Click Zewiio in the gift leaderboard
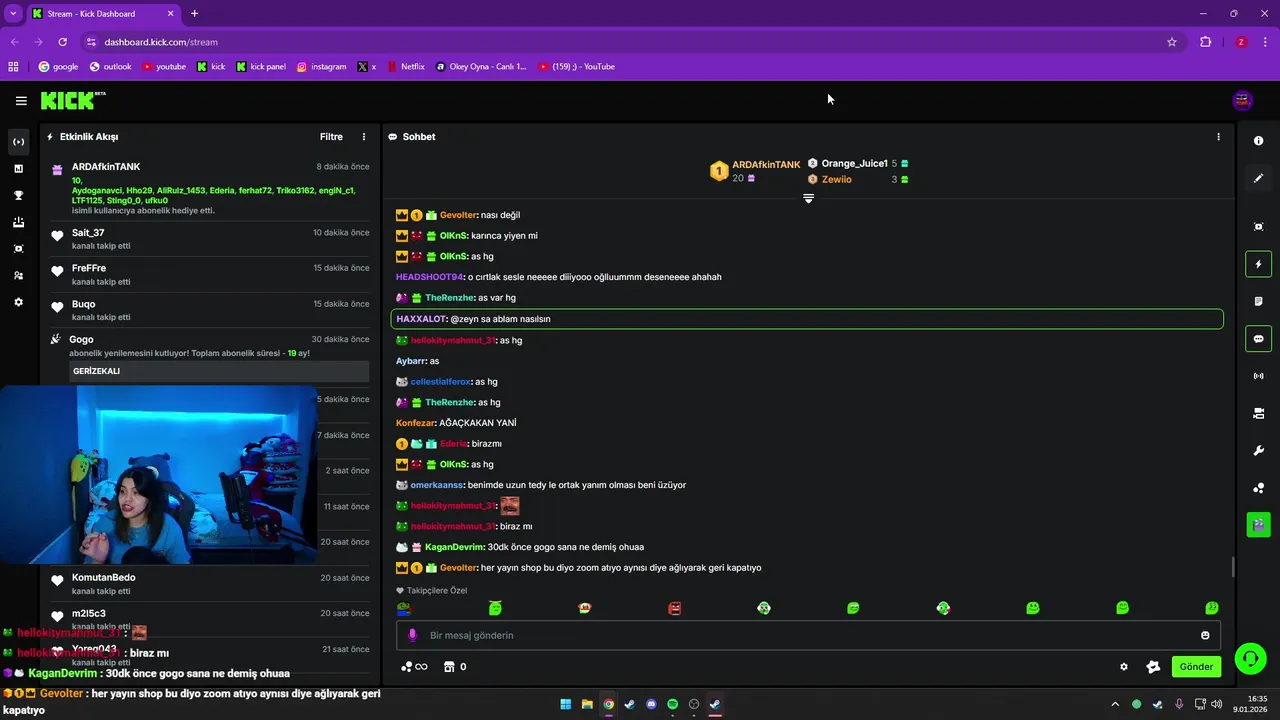 click(x=837, y=180)
